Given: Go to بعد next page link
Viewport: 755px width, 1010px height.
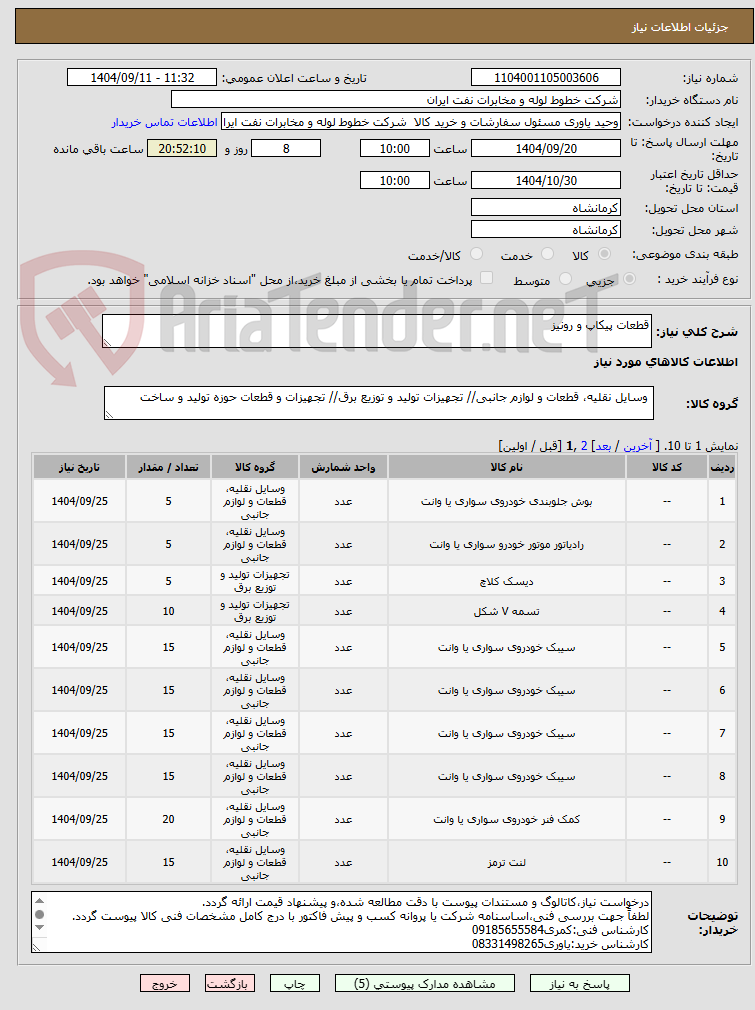Looking at the screenshot, I should pyautogui.click(x=604, y=446).
